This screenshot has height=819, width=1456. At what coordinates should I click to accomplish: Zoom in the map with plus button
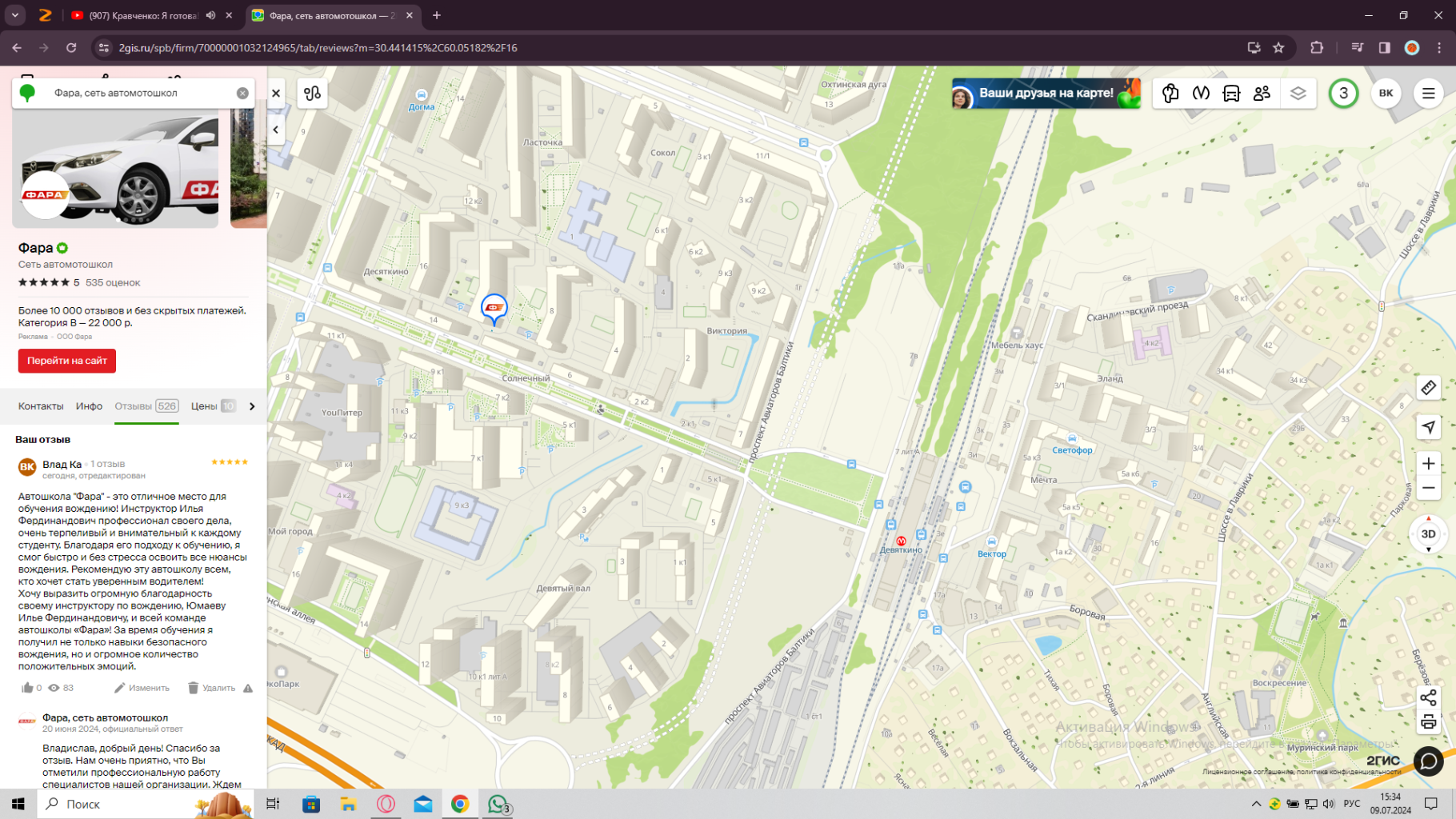(1428, 464)
